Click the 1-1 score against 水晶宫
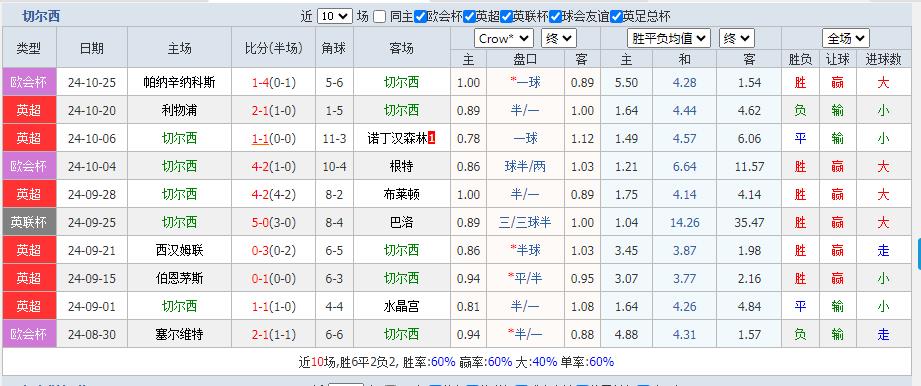Screen dimensions: 921x386 (x=261, y=307)
